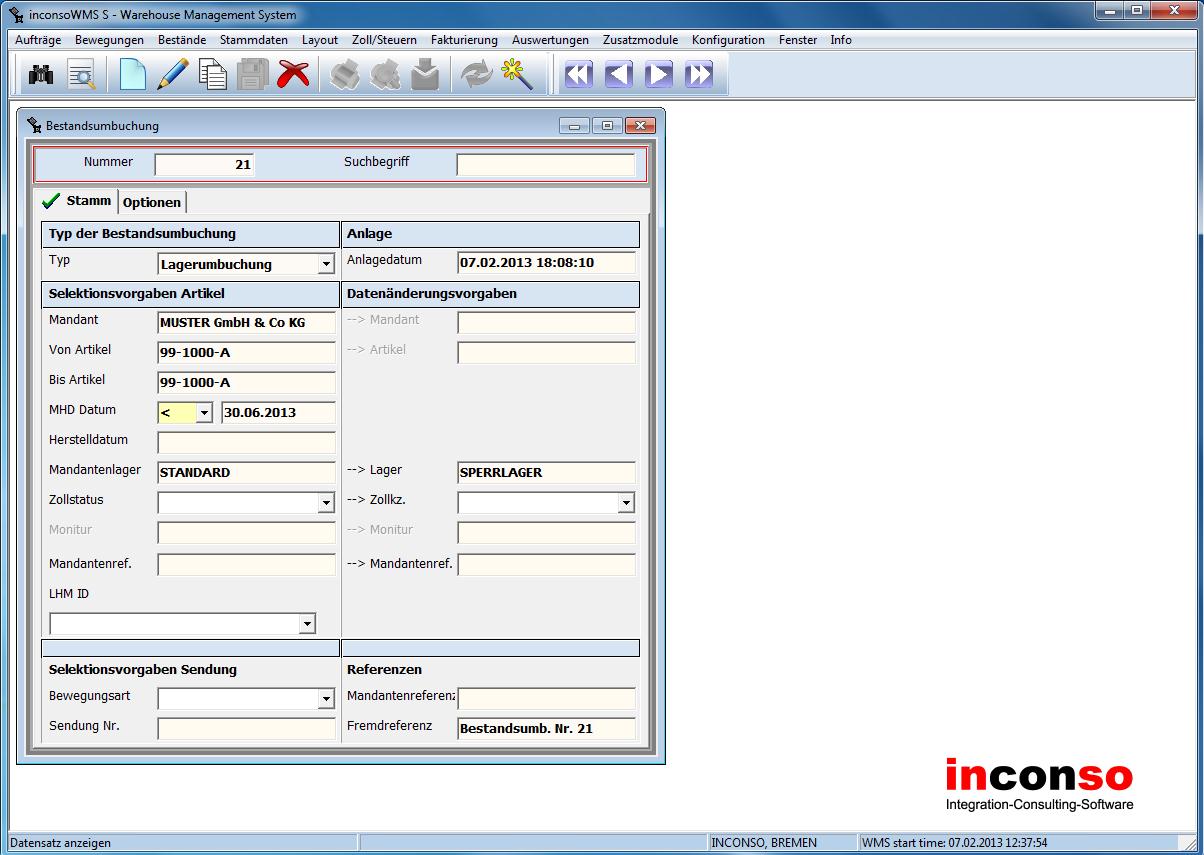Open the Auswertungen menu
This screenshot has width=1204, height=855.
point(550,40)
